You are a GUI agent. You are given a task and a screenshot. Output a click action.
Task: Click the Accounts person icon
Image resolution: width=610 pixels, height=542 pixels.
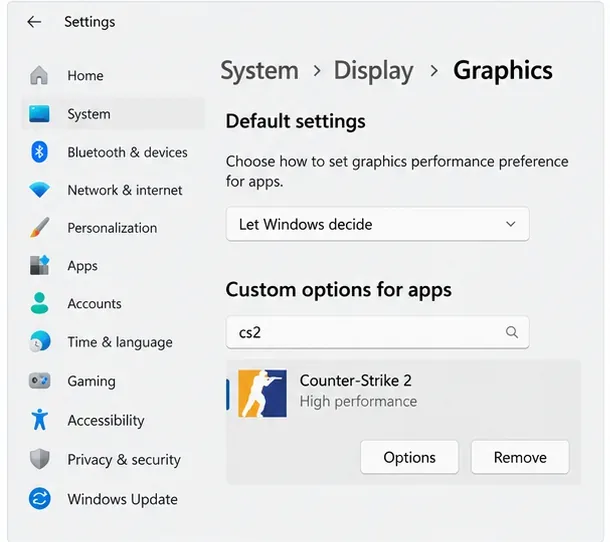click(x=39, y=303)
